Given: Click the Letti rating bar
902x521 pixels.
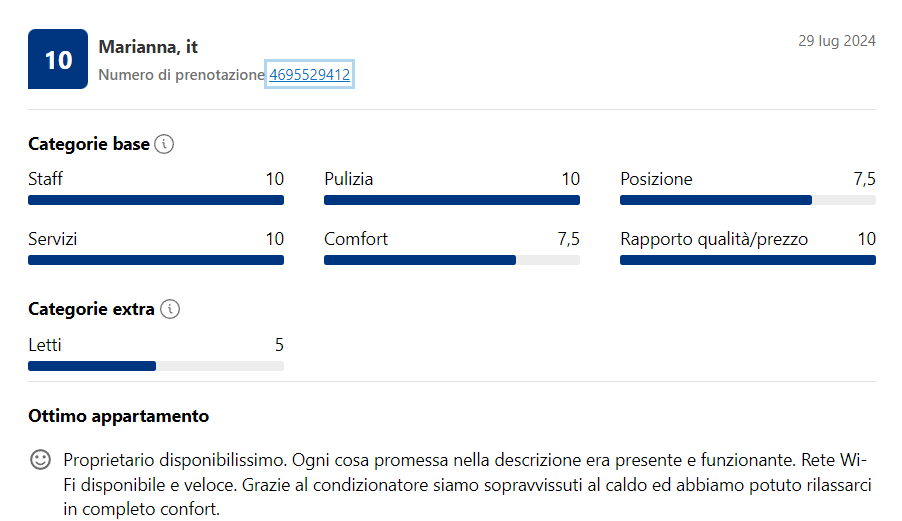Looking at the screenshot, I should [x=156, y=366].
